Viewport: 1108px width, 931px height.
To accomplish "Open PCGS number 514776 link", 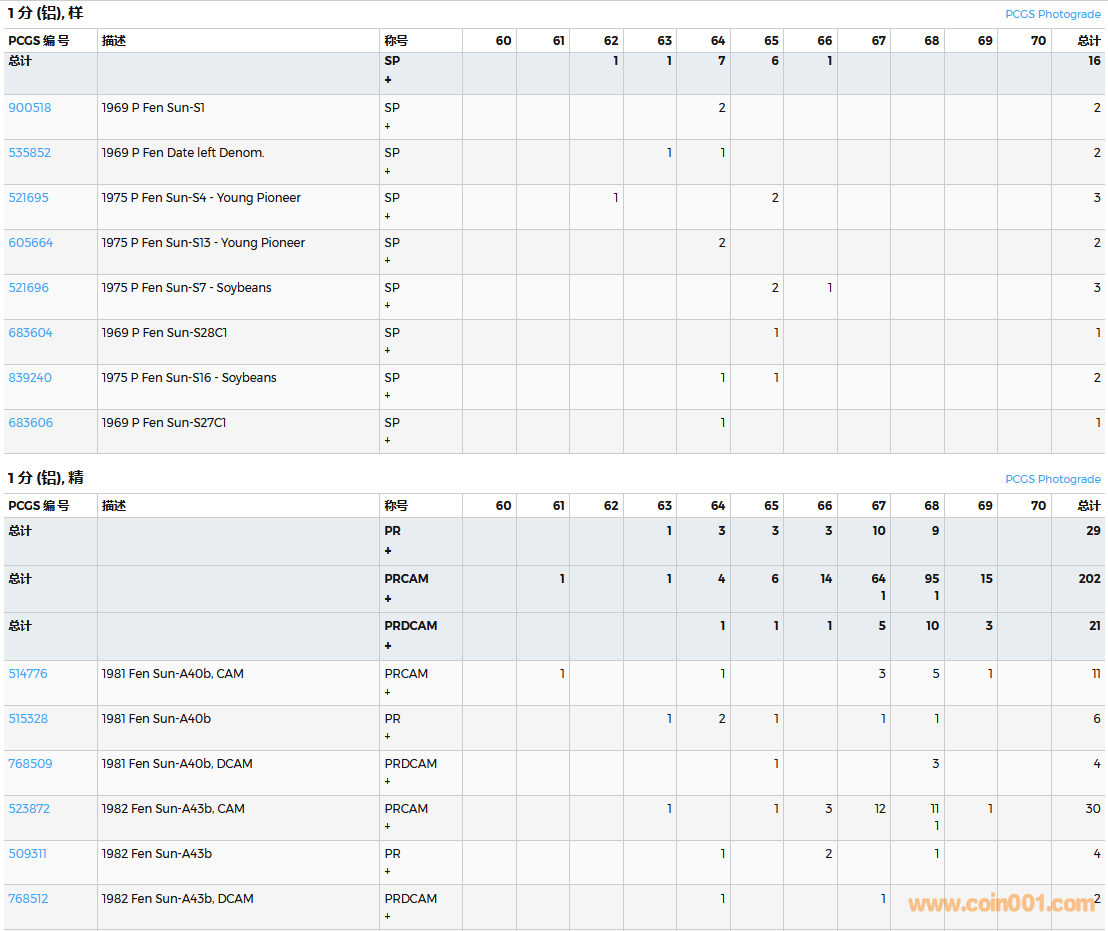I will tap(28, 674).
